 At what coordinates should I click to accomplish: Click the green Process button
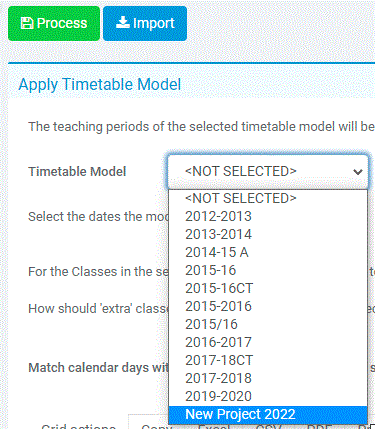54,23
